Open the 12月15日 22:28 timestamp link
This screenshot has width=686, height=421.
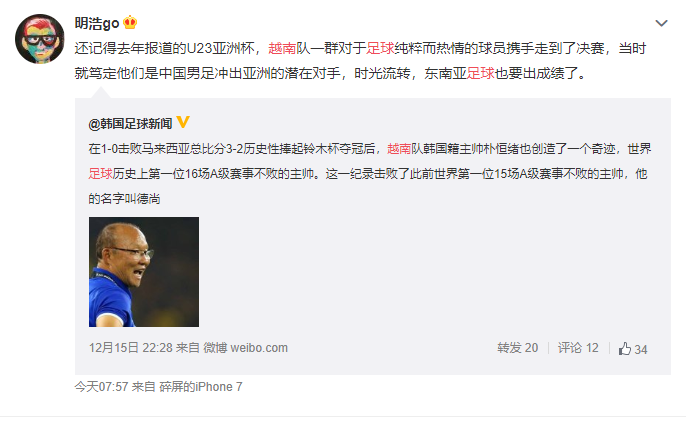click(x=131, y=348)
